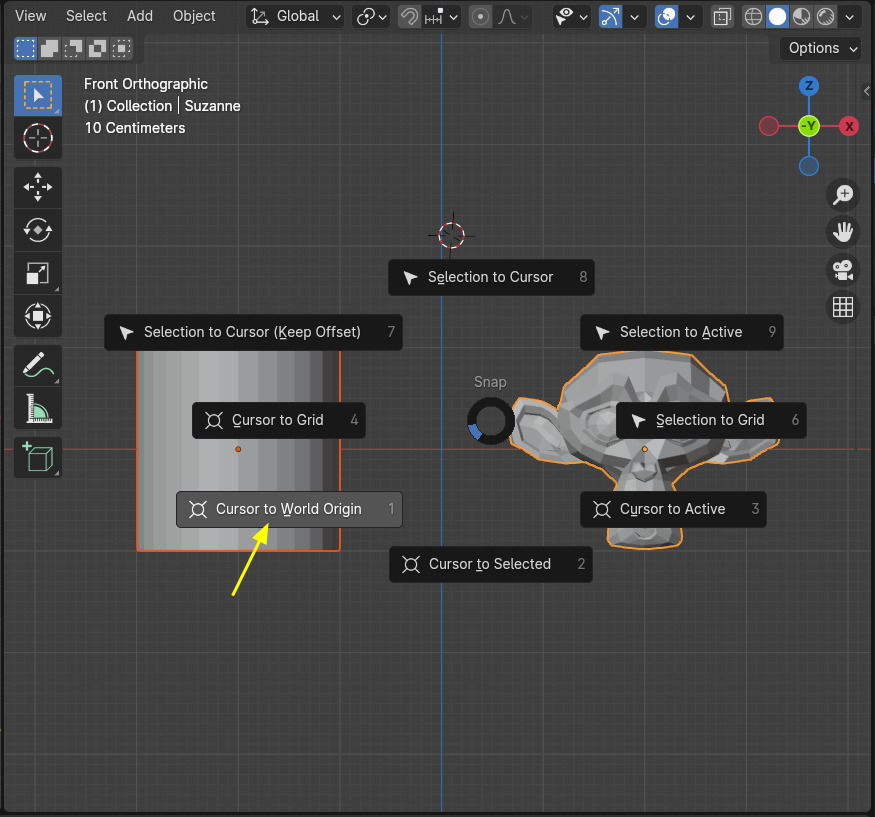Toggle show gizmos button
The width and height of the screenshot is (875, 817).
coord(610,17)
